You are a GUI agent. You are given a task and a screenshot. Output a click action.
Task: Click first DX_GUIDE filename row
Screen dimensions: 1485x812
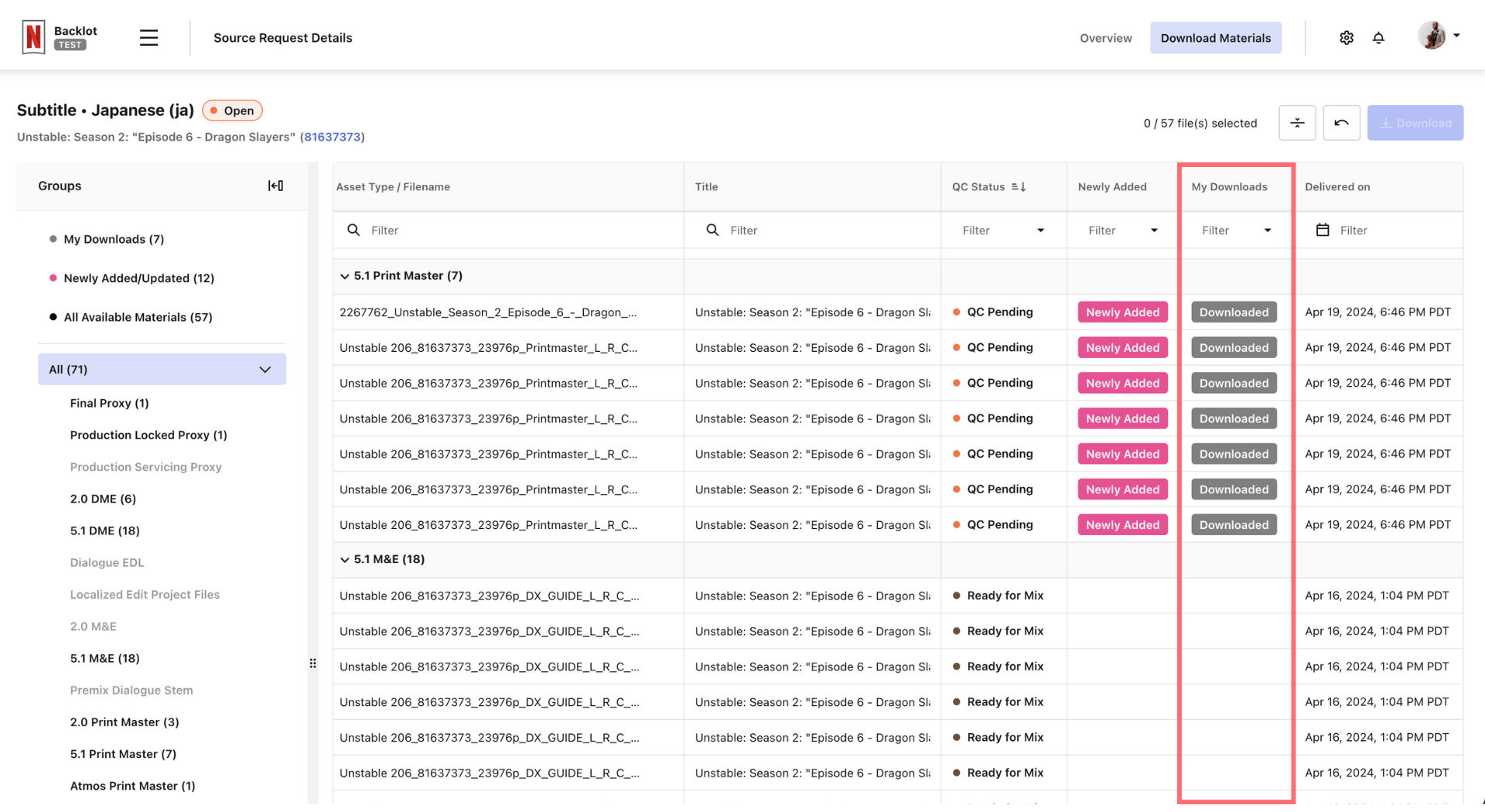[x=489, y=595]
